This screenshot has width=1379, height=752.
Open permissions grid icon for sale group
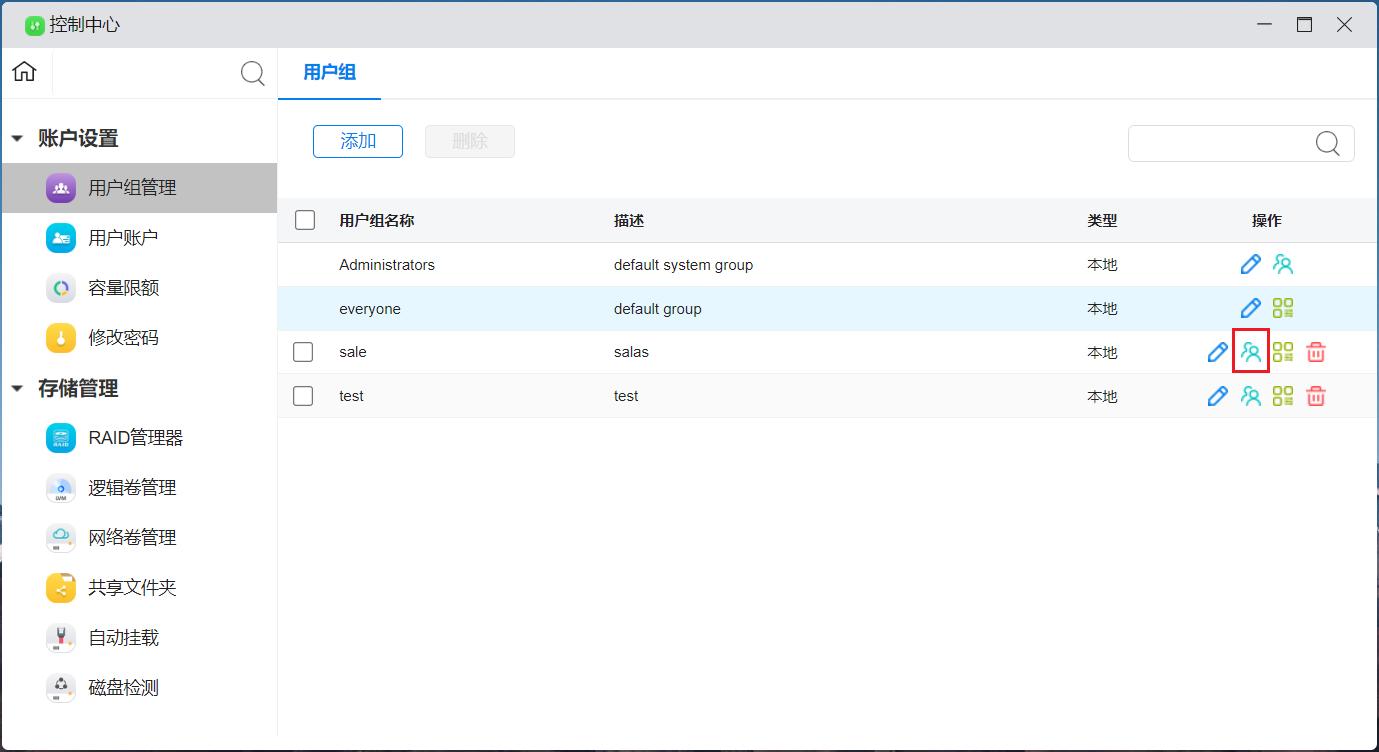1283,352
